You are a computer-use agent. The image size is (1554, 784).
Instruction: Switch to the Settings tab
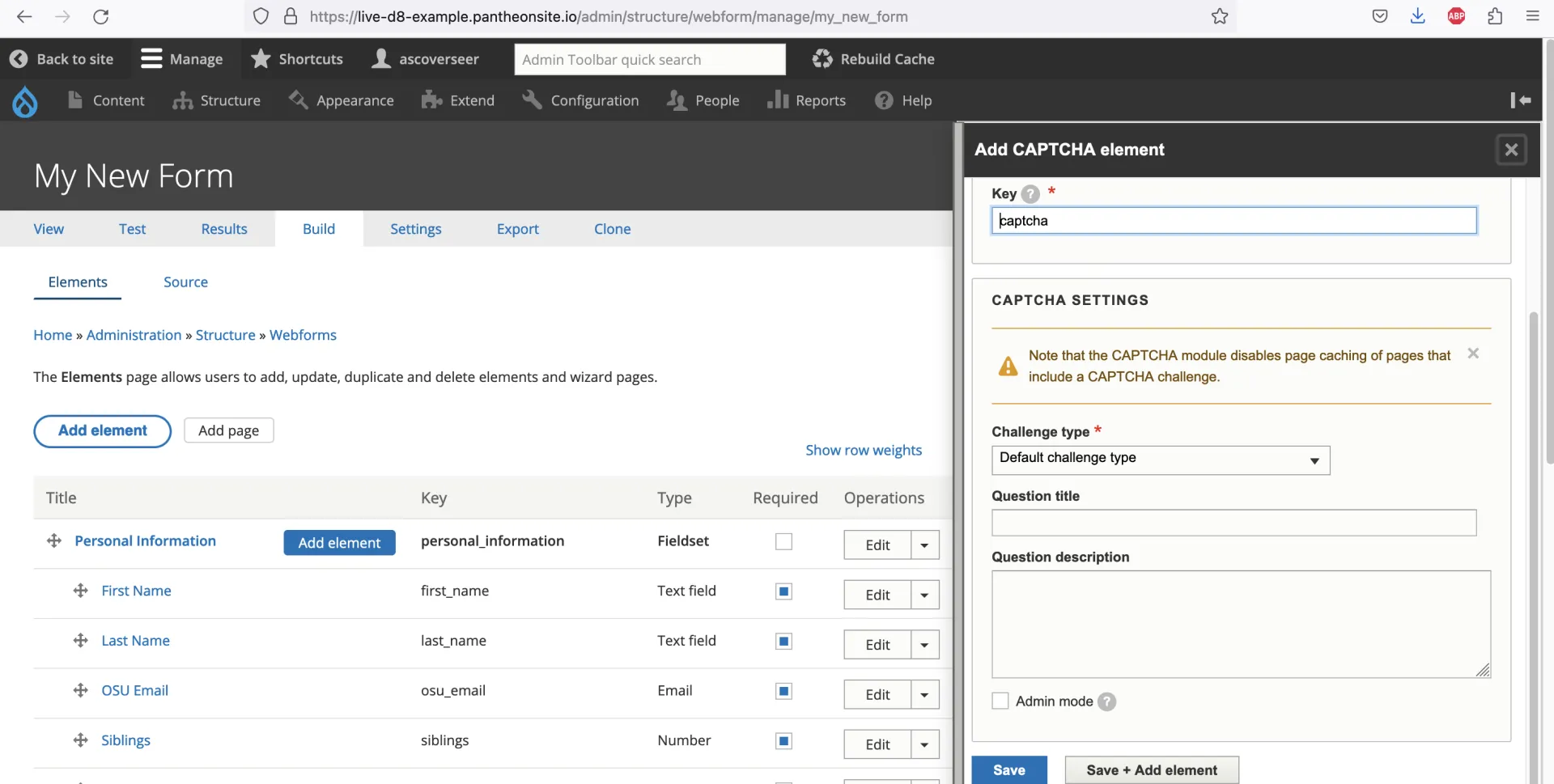tap(416, 229)
